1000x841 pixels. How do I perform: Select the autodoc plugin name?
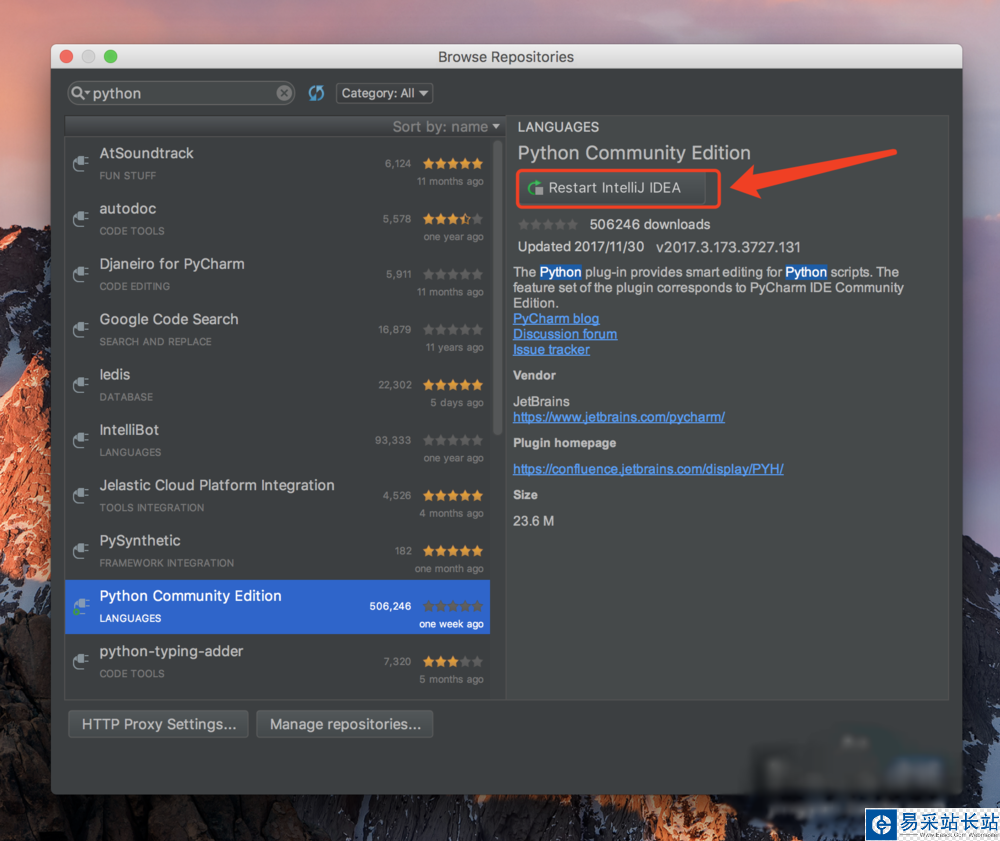[x=128, y=208]
